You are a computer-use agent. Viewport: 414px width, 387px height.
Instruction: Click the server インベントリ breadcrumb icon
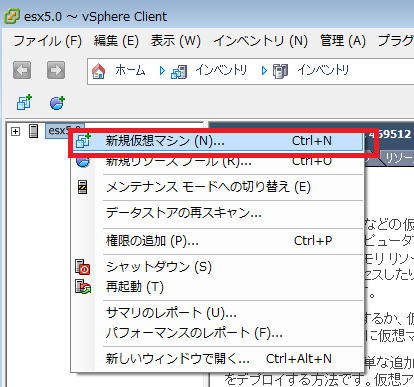click(x=280, y=71)
